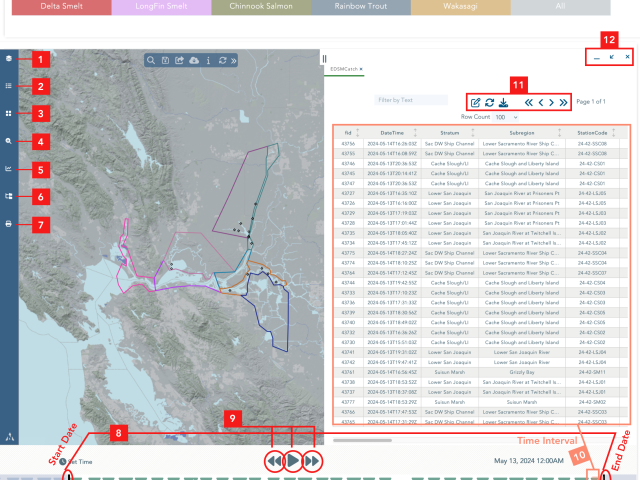
Task: Sort the table by fid column
Action: tap(348, 133)
